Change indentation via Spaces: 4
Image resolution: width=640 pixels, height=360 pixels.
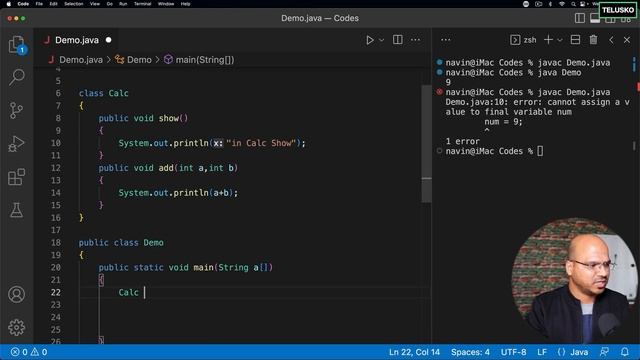pyautogui.click(x=470, y=352)
